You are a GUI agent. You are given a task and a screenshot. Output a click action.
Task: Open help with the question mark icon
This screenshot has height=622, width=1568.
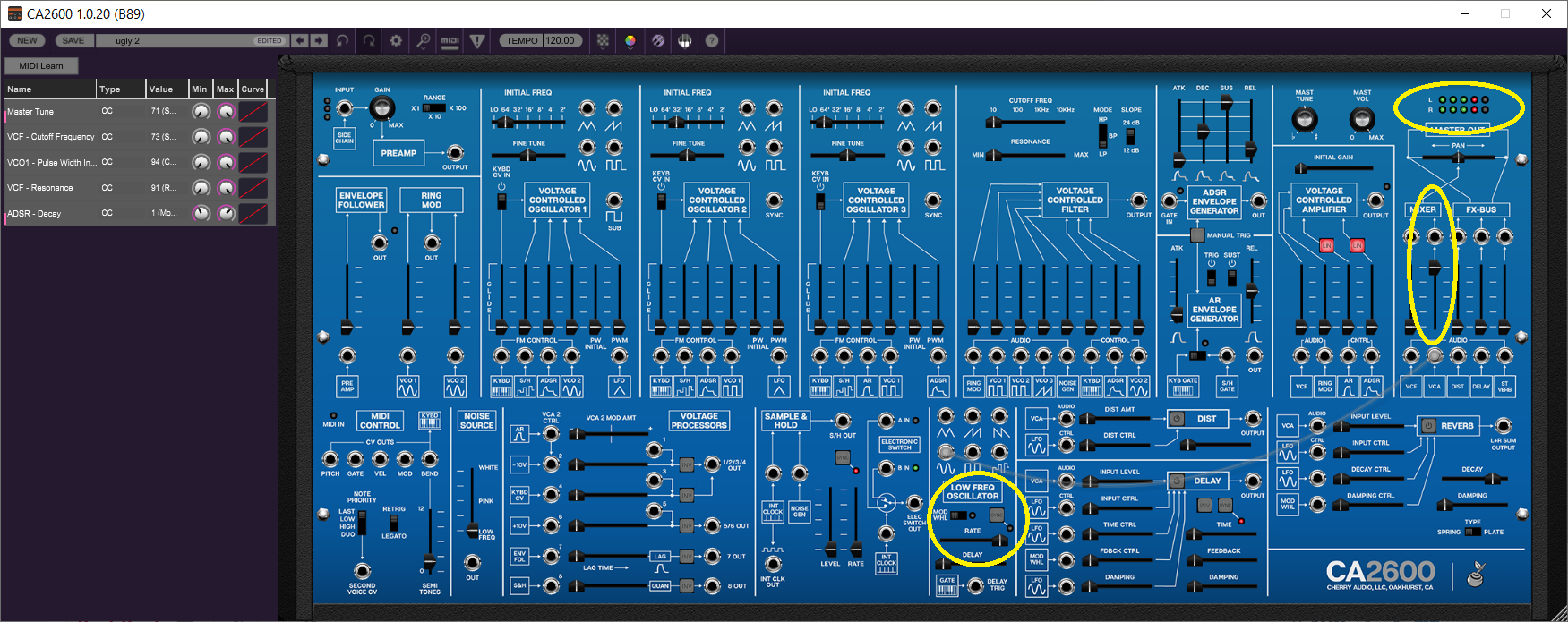point(712,40)
